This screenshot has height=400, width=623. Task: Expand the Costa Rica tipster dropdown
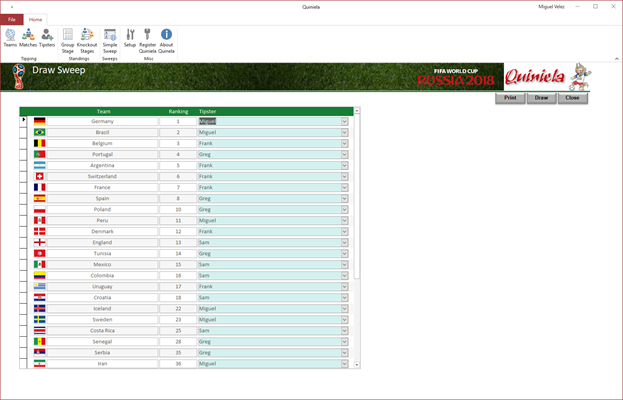pos(344,330)
